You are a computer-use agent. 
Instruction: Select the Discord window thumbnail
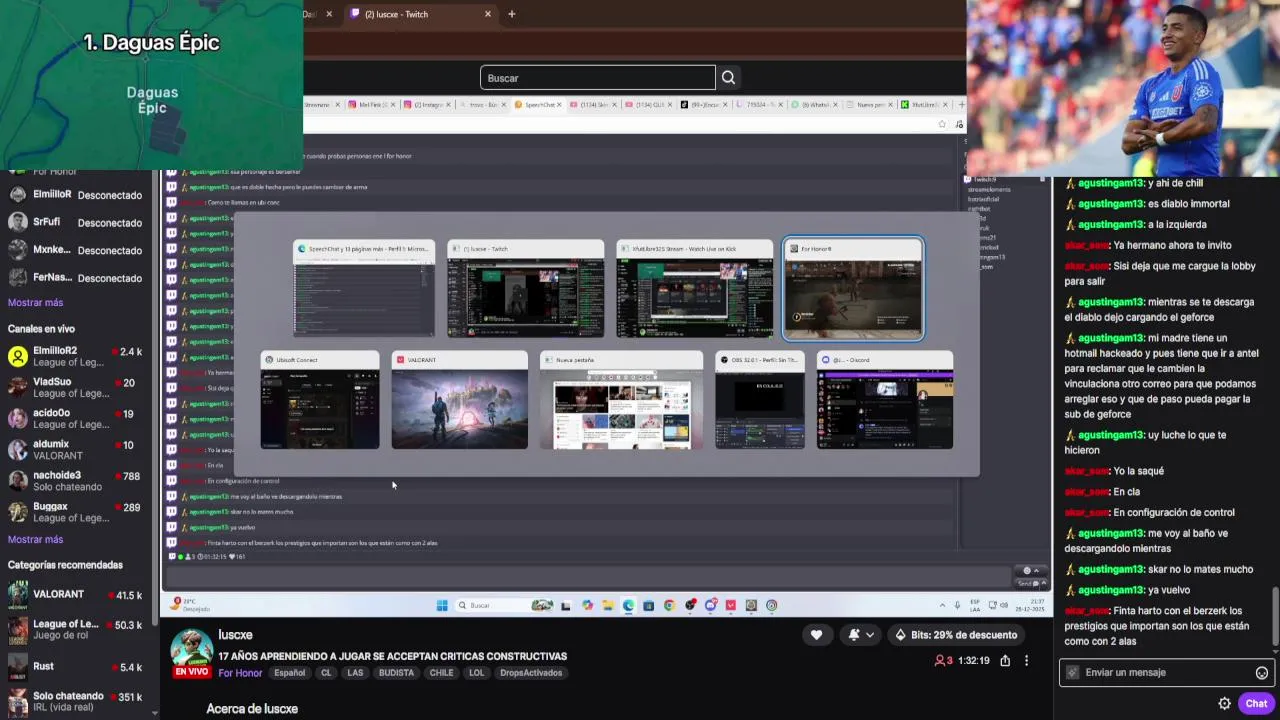coord(885,400)
